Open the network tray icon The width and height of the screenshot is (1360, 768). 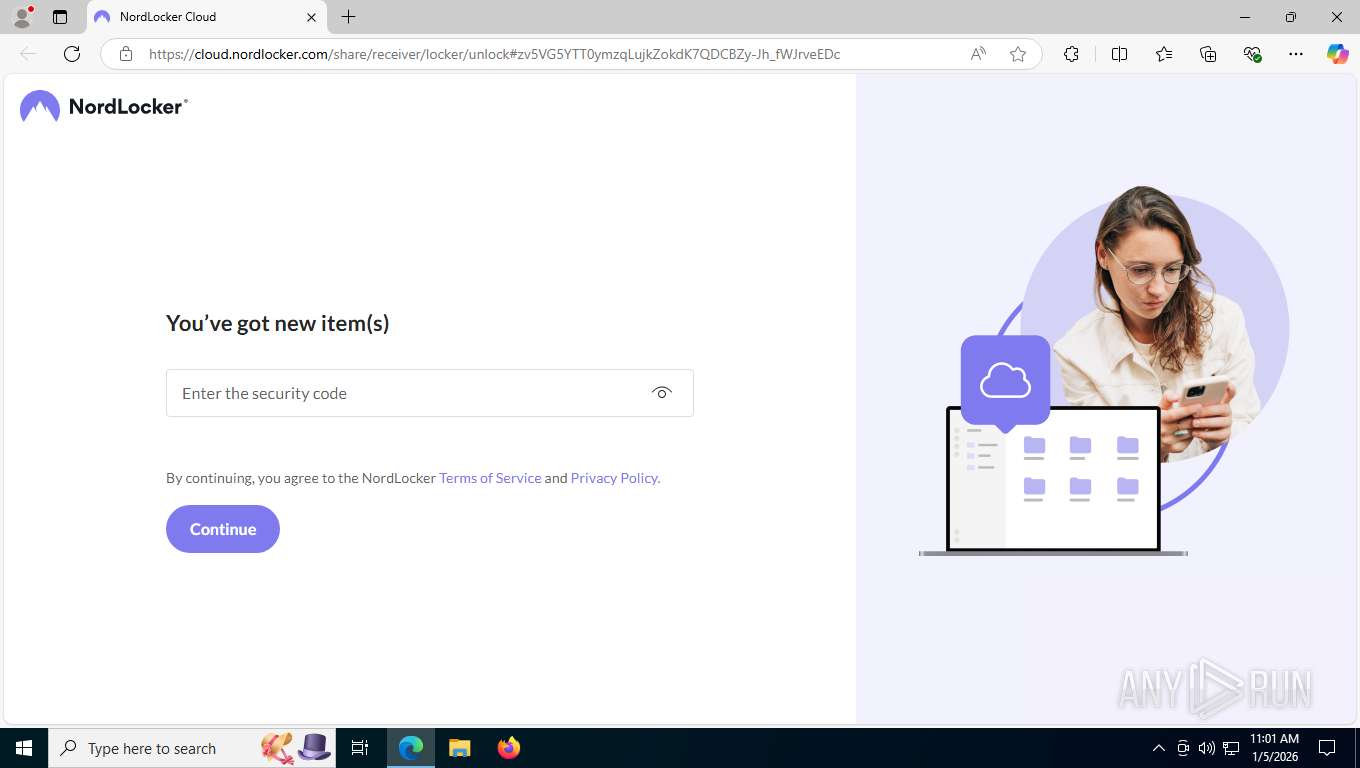coord(1231,748)
